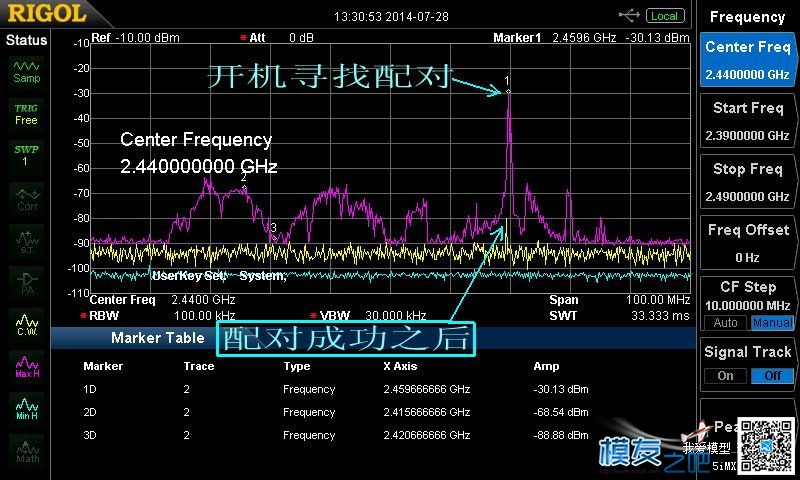Click the USB connection icon

[629, 16]
